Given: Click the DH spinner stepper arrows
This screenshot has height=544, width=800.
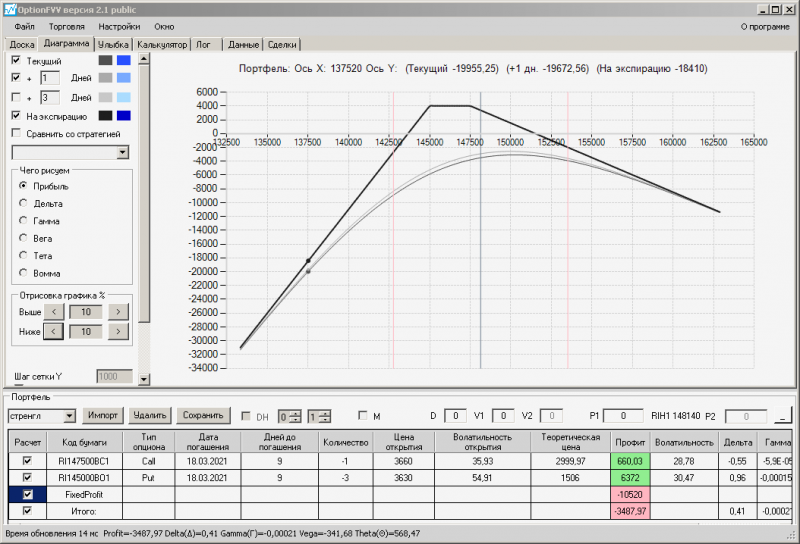Looking at the screenshot, I should coord(296,416).
